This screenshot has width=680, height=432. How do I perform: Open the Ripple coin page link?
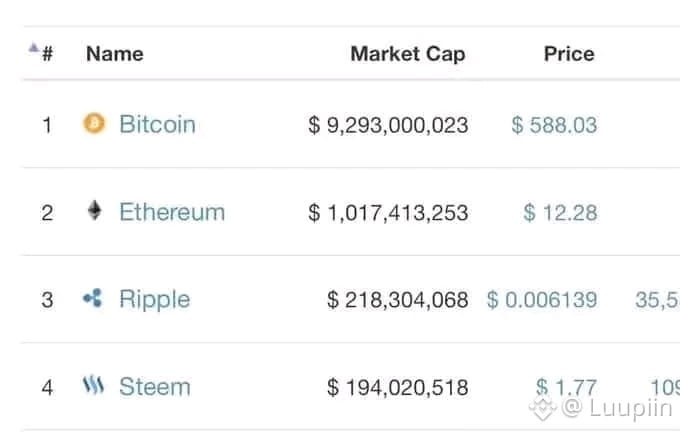click(x=155, y=300)
